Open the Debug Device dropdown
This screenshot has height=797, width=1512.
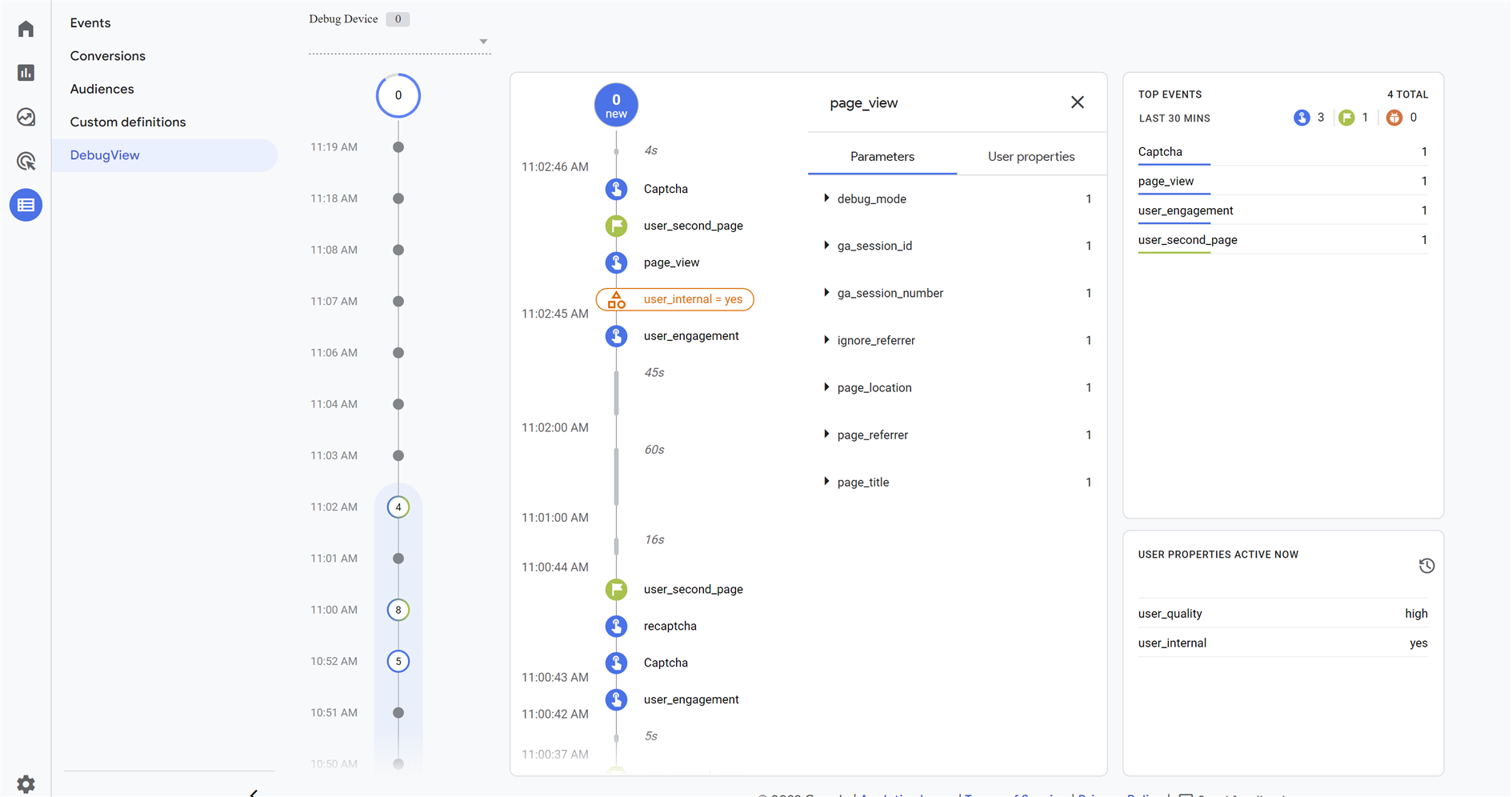(x=482, y=42)
